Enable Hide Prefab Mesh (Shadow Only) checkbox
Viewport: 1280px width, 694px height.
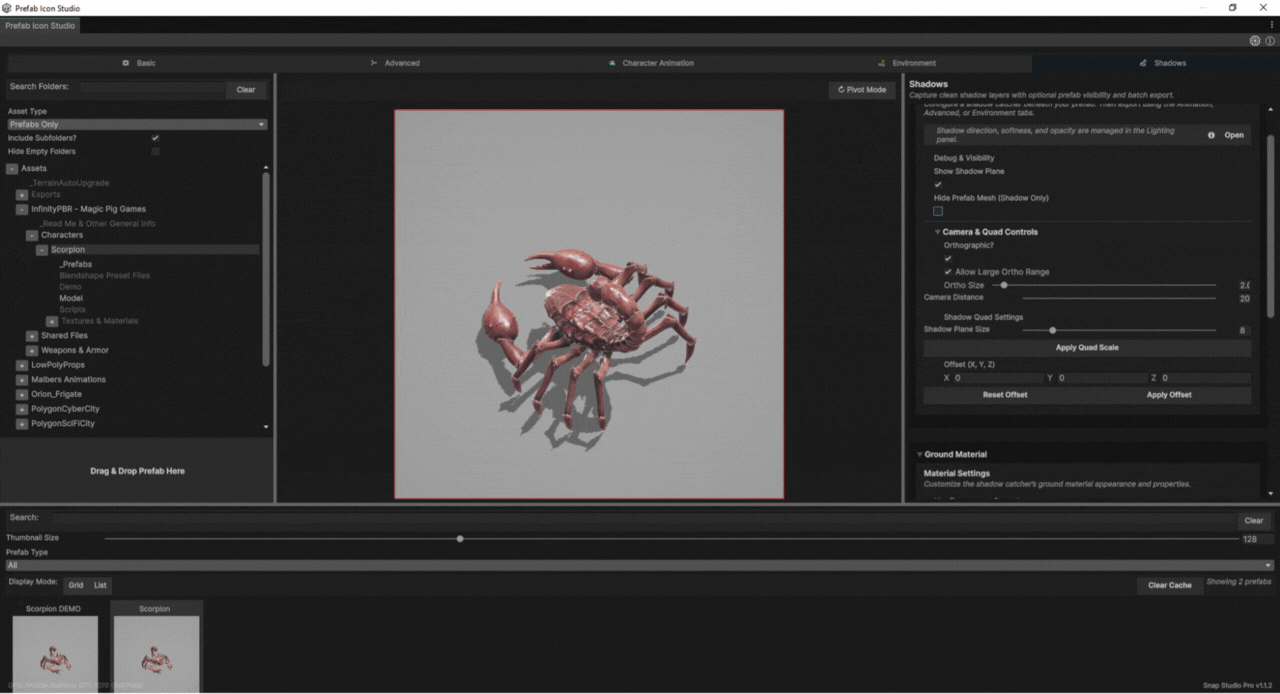point(938,211)
